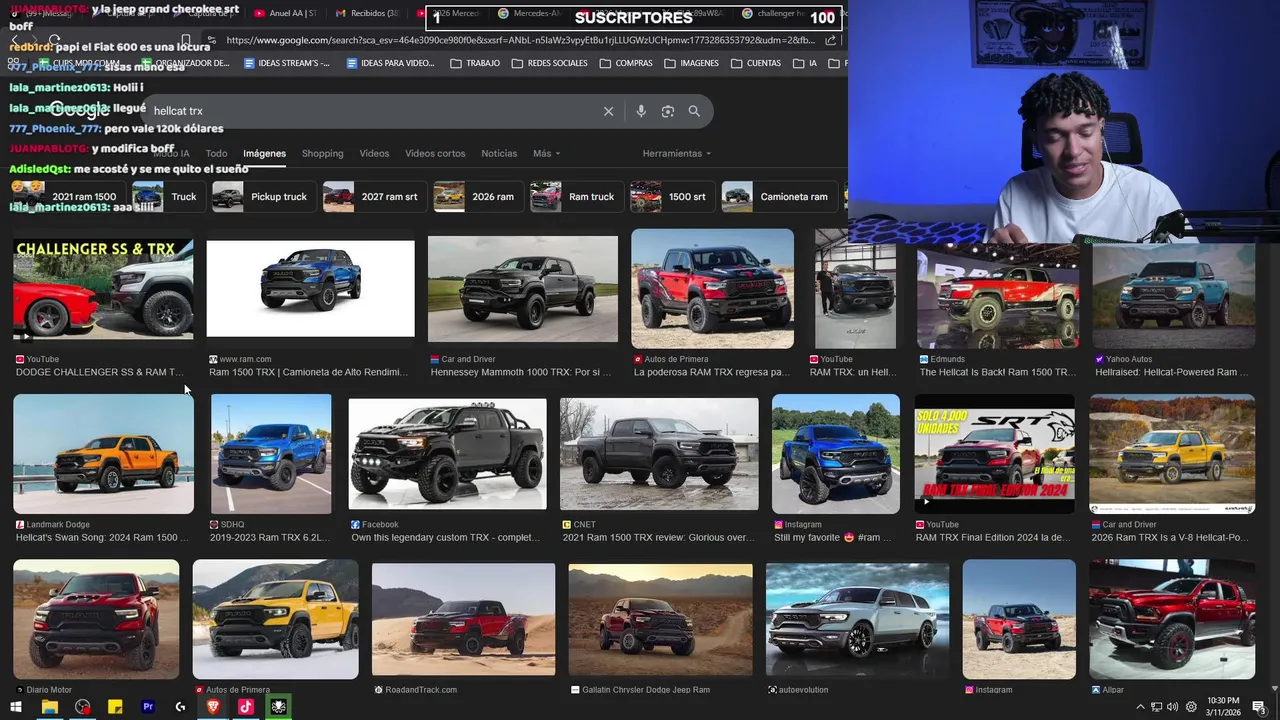
Task: Open Sticky Notes on the taskbar
Action: 115,707
